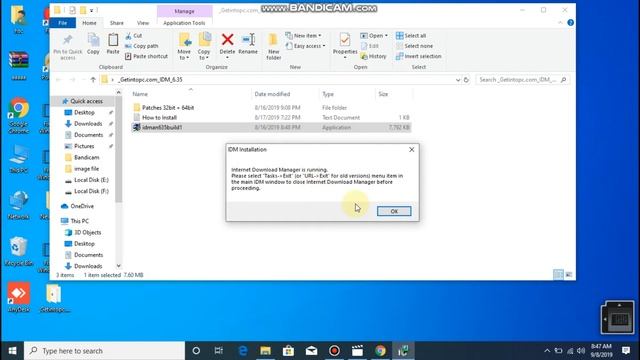The image size is (640, 360).
Task: Click the Up one level arrow
Action: pyautogui.click(x=93, y=80)
